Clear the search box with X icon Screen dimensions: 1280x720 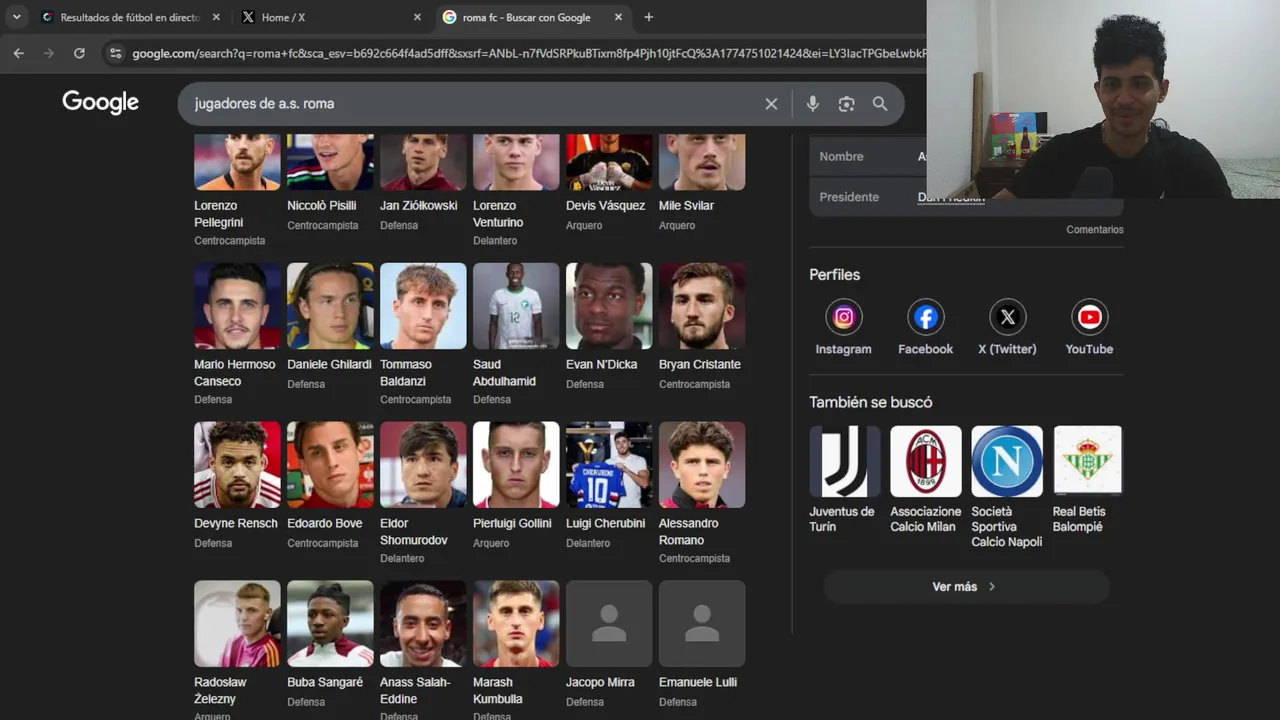click(771, 104)
